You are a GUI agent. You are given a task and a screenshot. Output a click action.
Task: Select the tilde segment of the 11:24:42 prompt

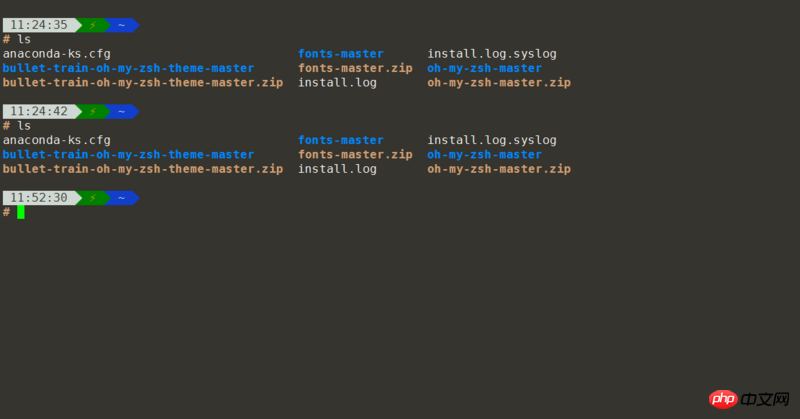pos(121,111)
